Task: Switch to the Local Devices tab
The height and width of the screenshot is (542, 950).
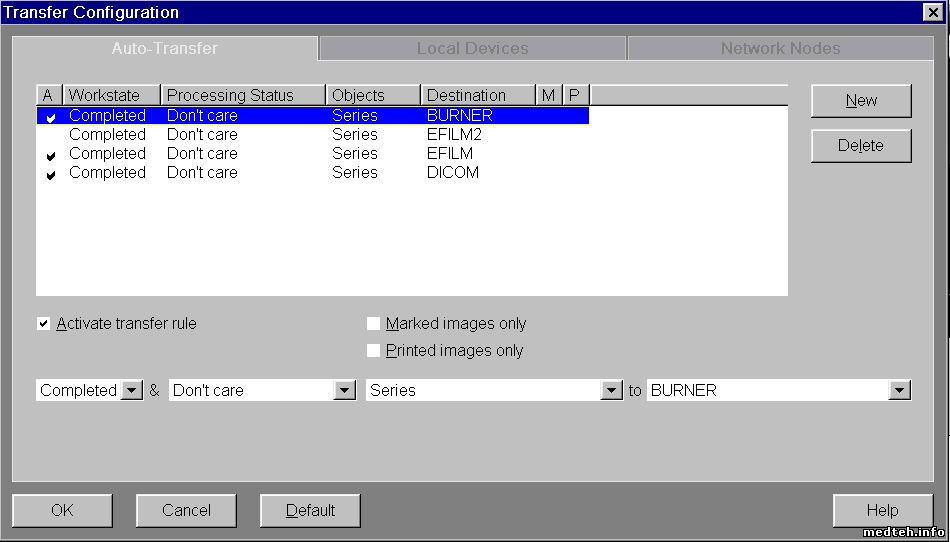Action: (472, 48)
